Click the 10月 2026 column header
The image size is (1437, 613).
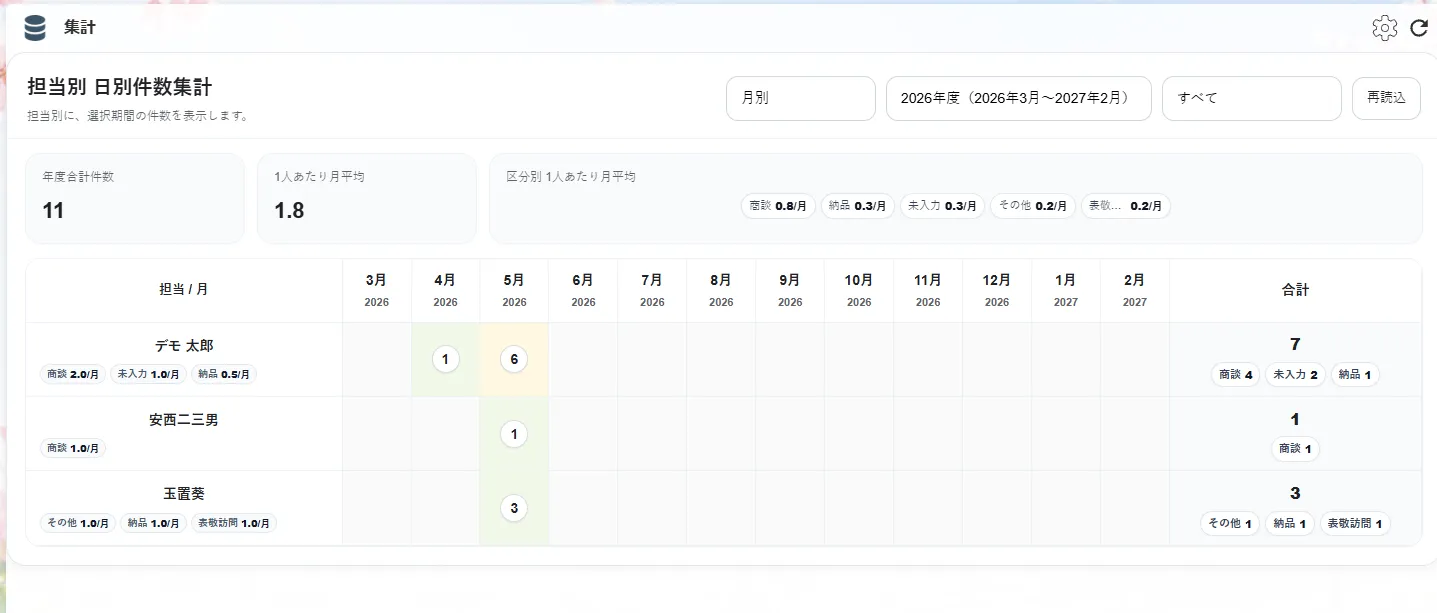[x=859, y=290]
